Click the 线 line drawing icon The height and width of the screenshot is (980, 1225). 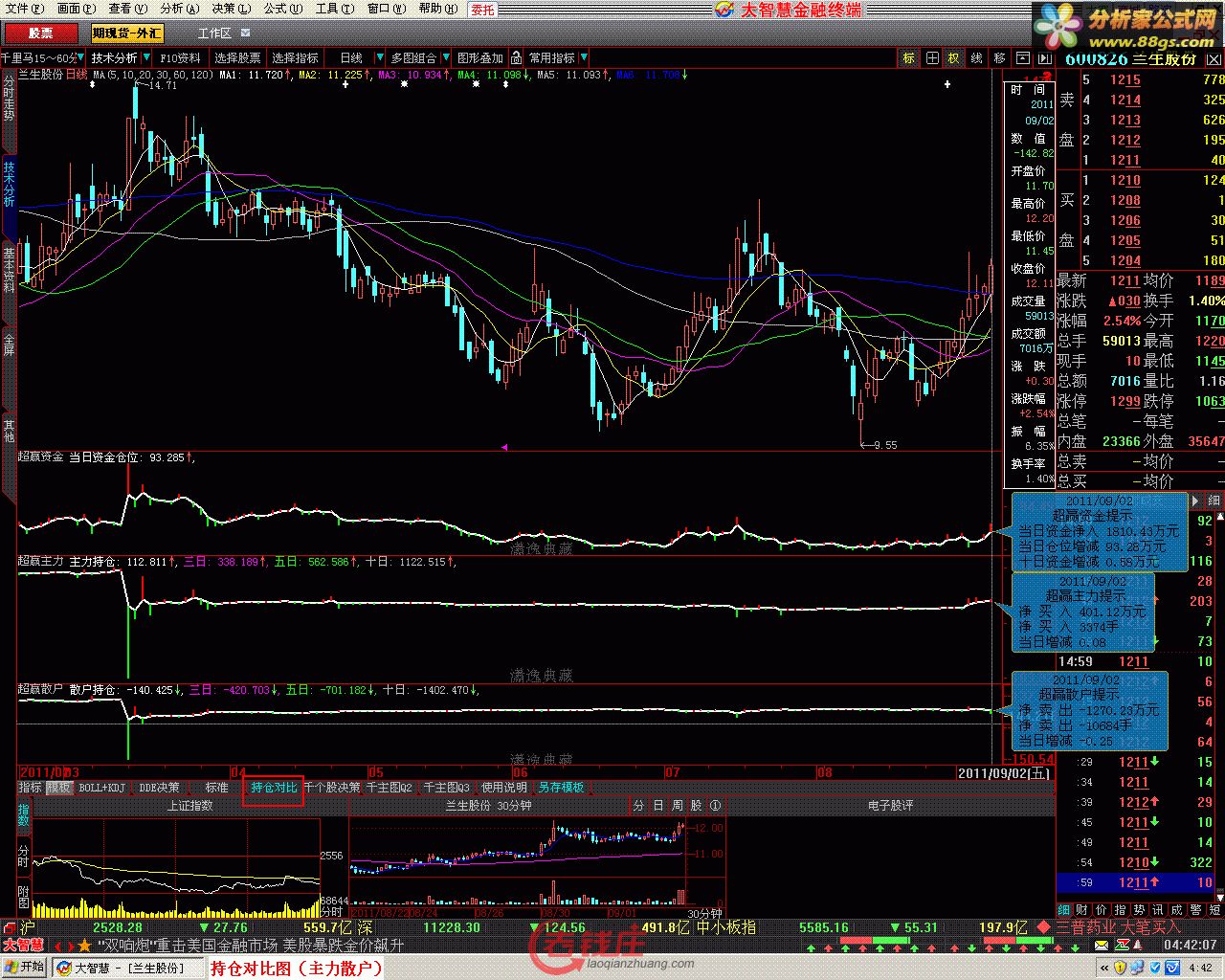point(977,58)
